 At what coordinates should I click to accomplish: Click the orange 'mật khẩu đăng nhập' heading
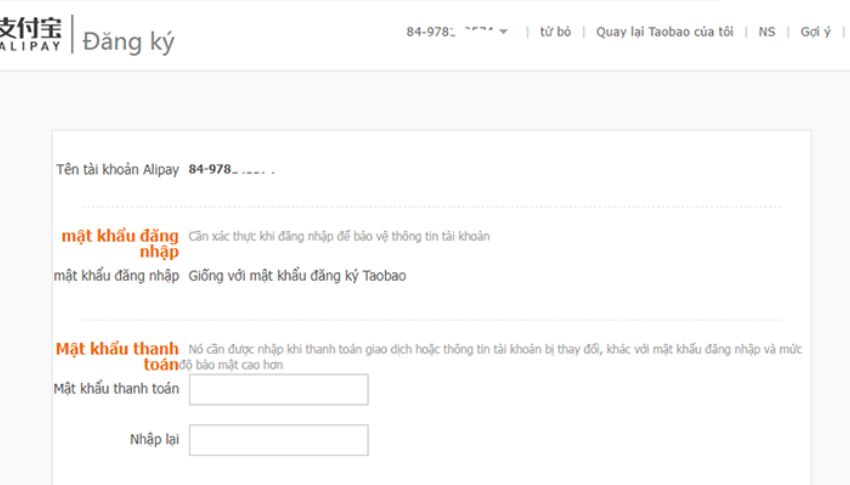(x=120, y=243)
